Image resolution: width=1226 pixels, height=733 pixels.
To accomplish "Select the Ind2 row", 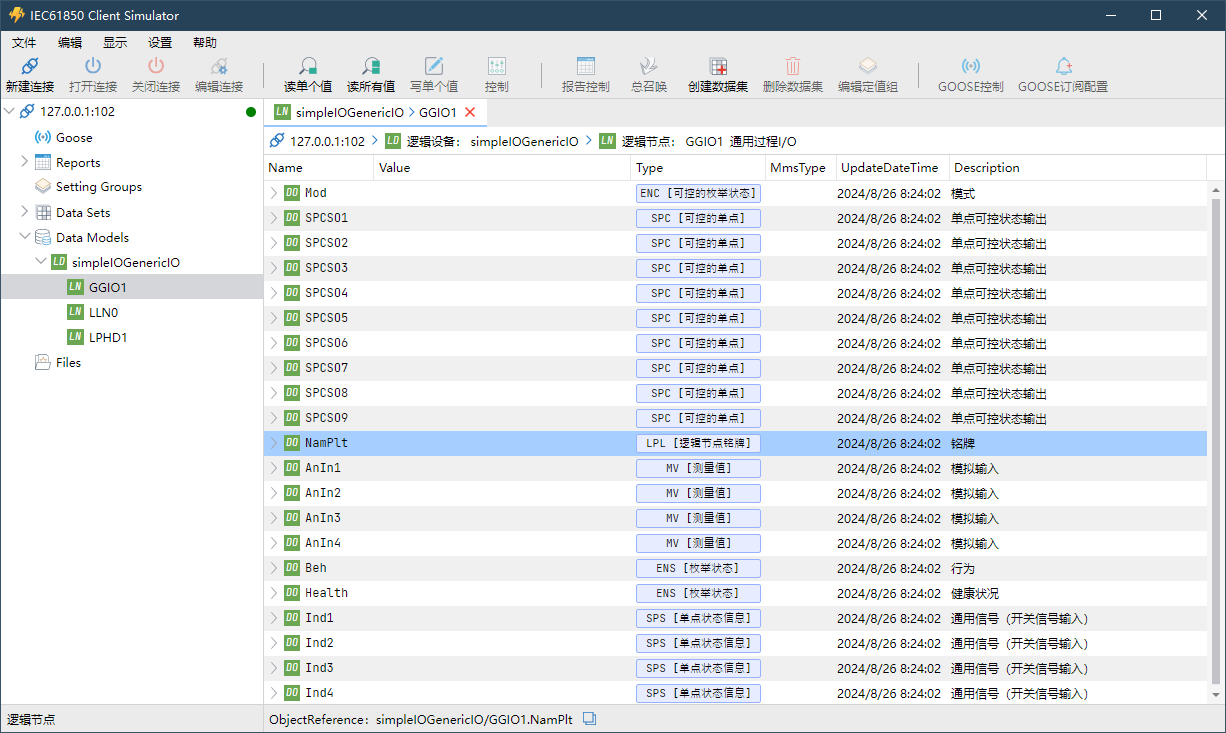I will pos(735,643).
